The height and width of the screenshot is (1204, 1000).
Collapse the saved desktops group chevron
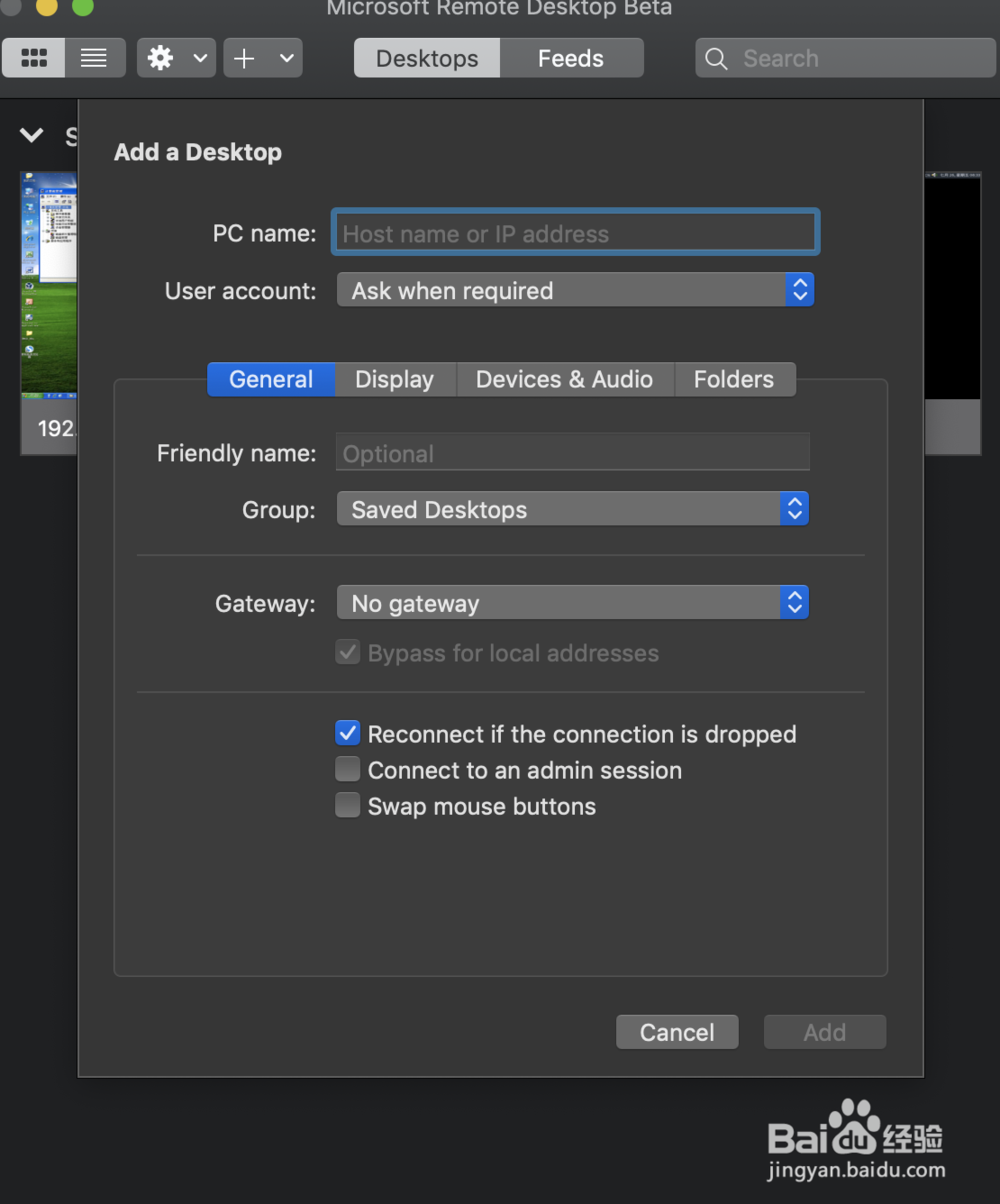point(32,135)
